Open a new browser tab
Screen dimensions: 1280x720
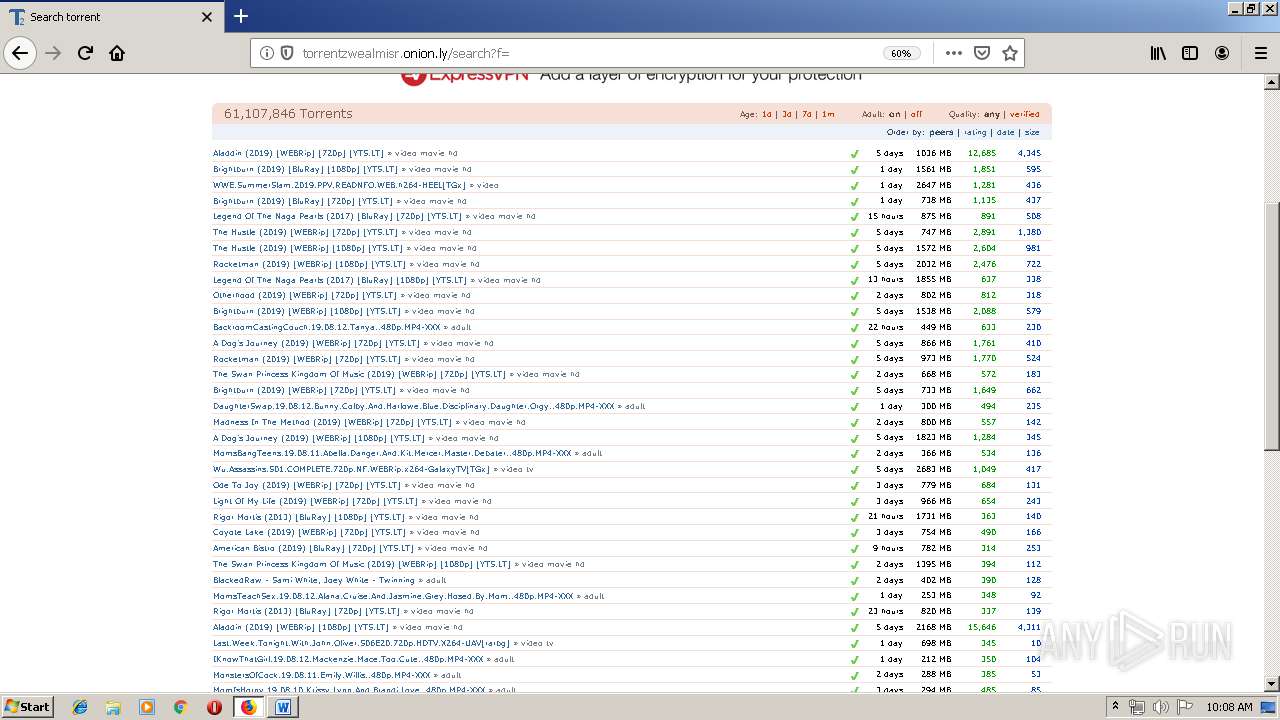241,16
